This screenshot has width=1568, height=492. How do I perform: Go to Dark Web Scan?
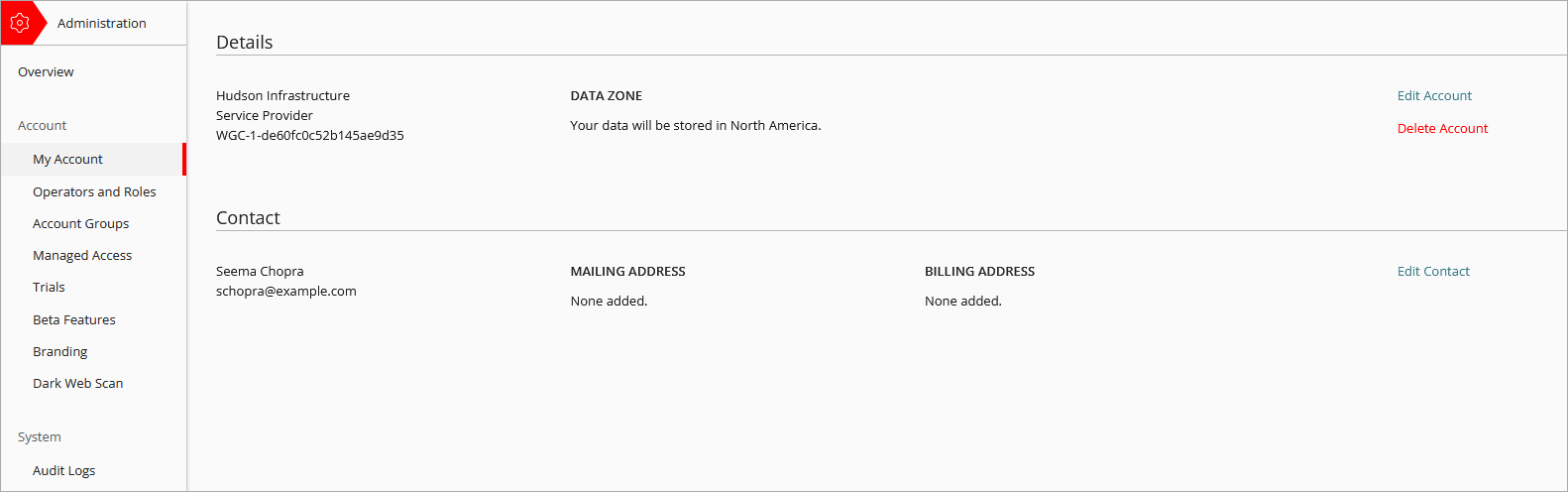click(77, 384)
